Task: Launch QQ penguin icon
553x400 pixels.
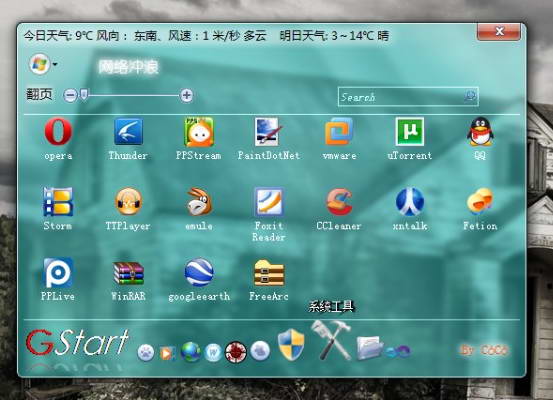Action: [x=480, y=132]
